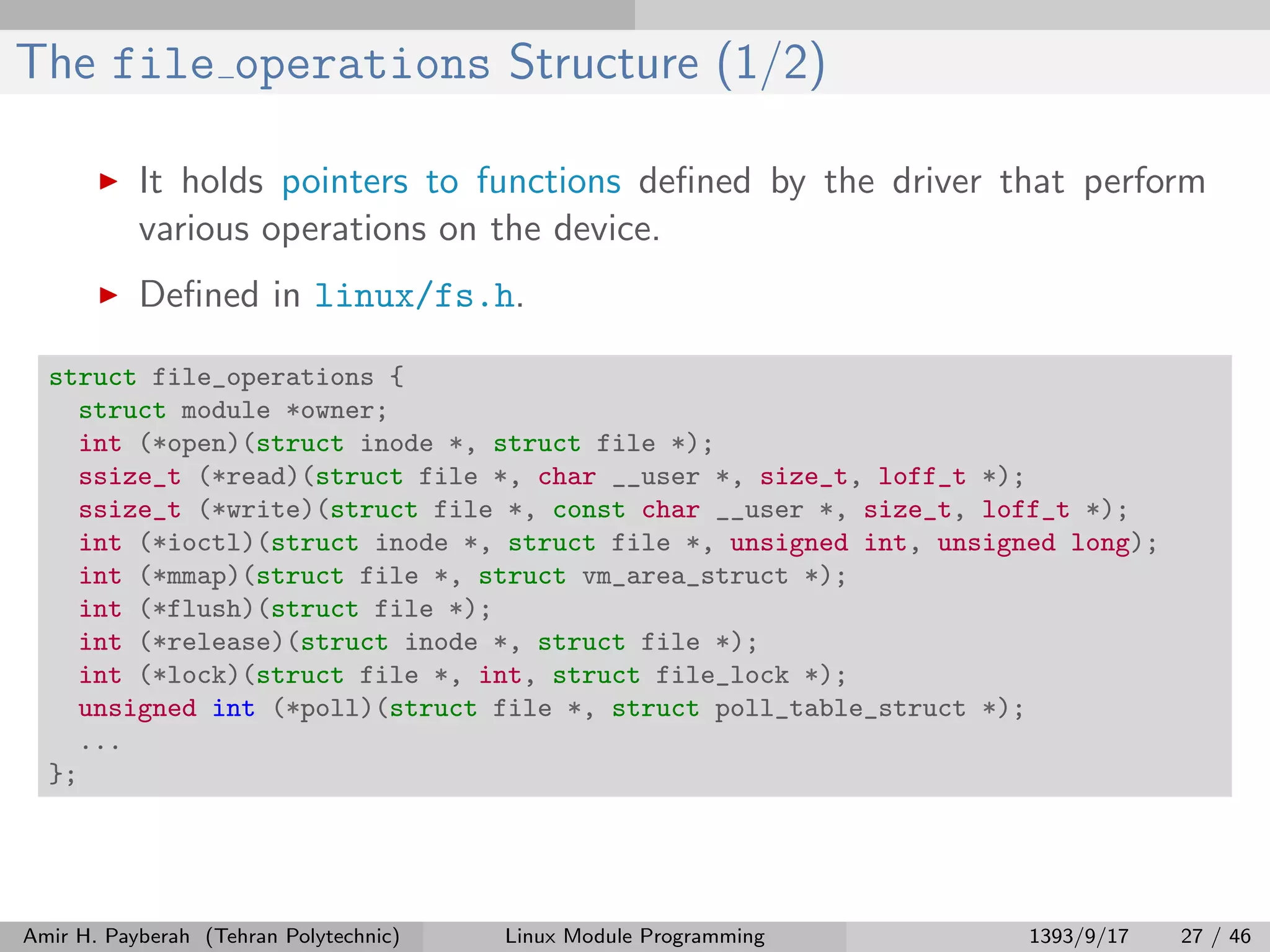Click the highlighted phrase 'pointers to functions'
The height and width of the screenshot is (952, 1270).
pos(451,181)
